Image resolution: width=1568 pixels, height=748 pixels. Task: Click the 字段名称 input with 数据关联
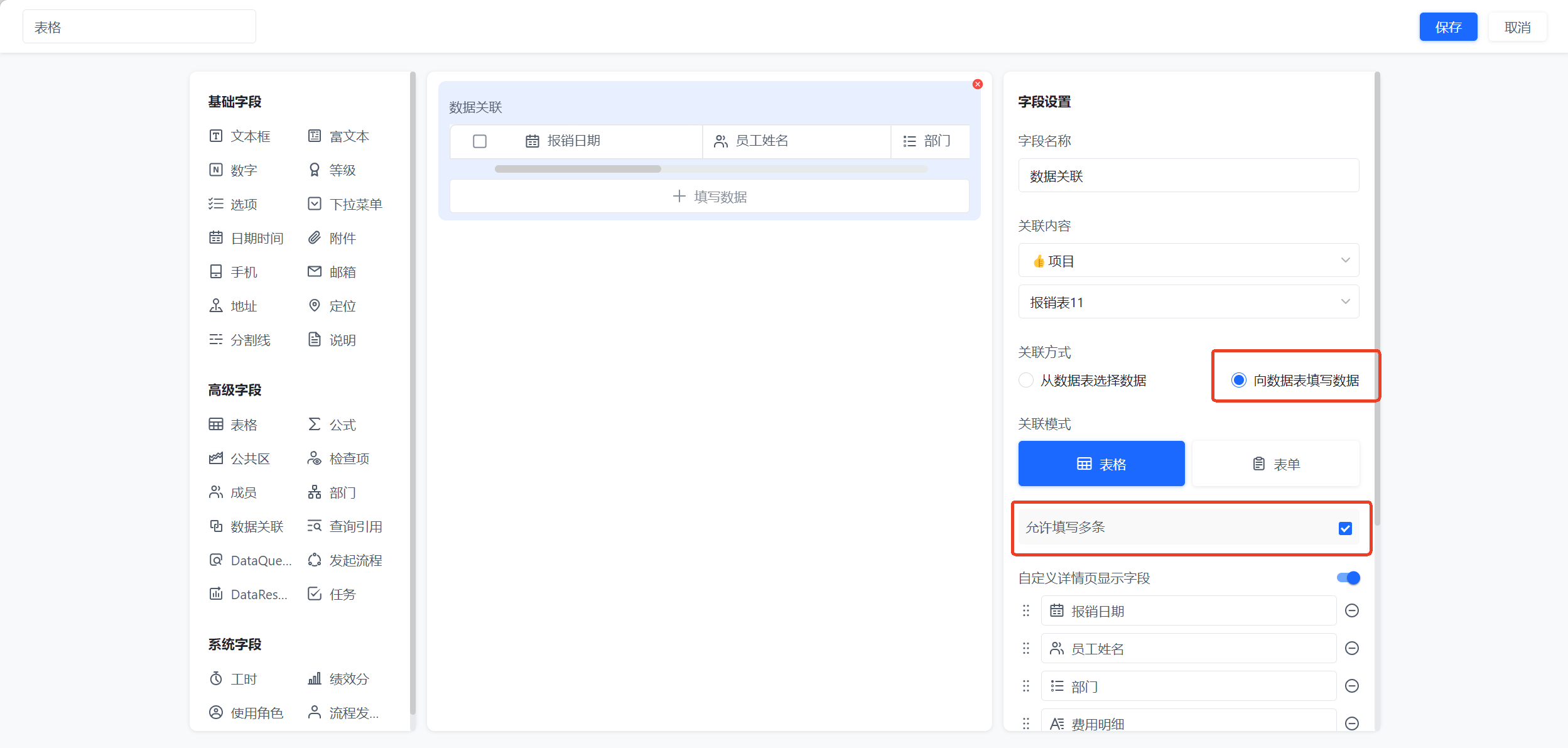coord(1189,176)
